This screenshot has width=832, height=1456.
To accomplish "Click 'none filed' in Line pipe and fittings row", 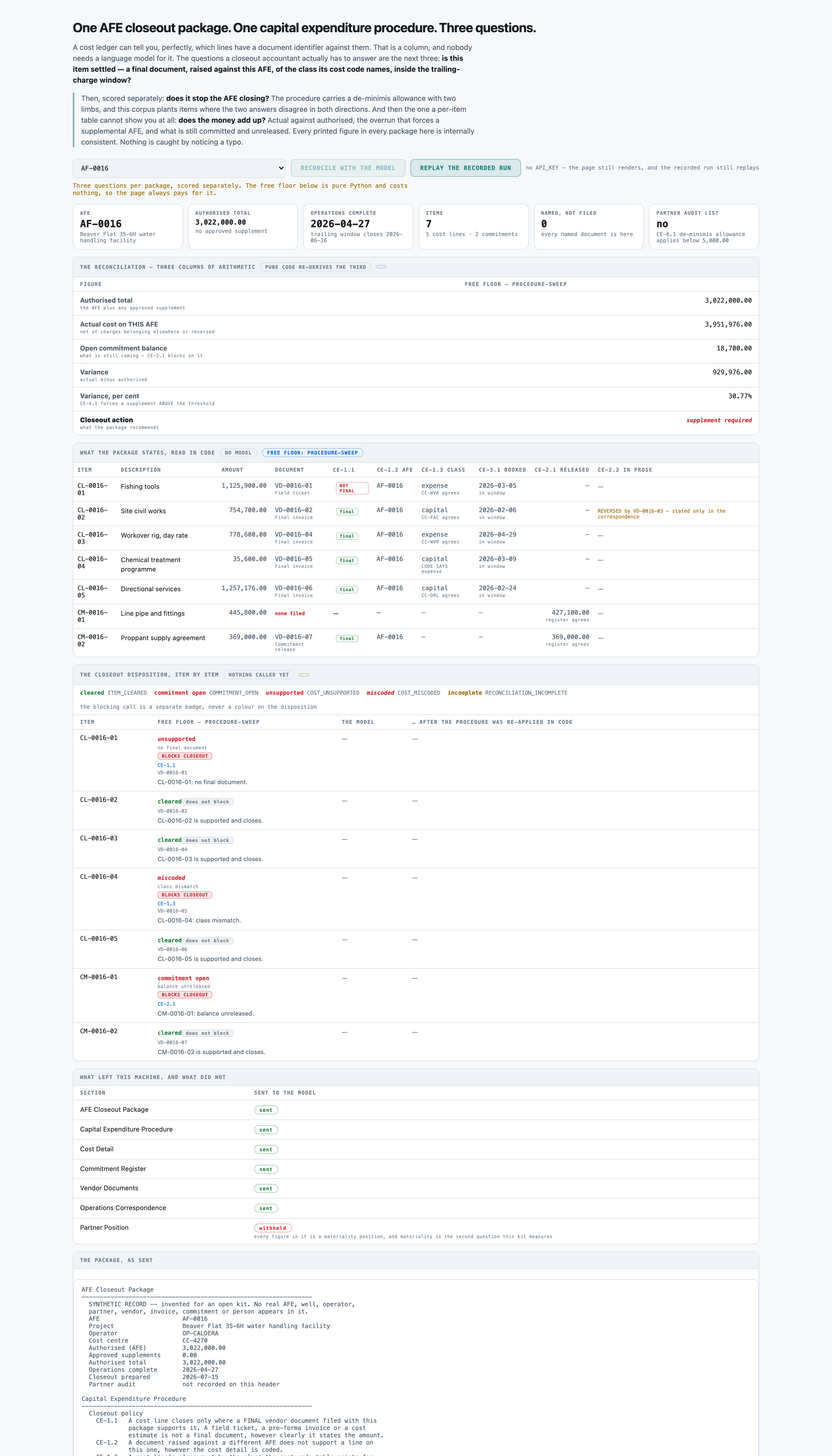I will [x=290, y=614].
